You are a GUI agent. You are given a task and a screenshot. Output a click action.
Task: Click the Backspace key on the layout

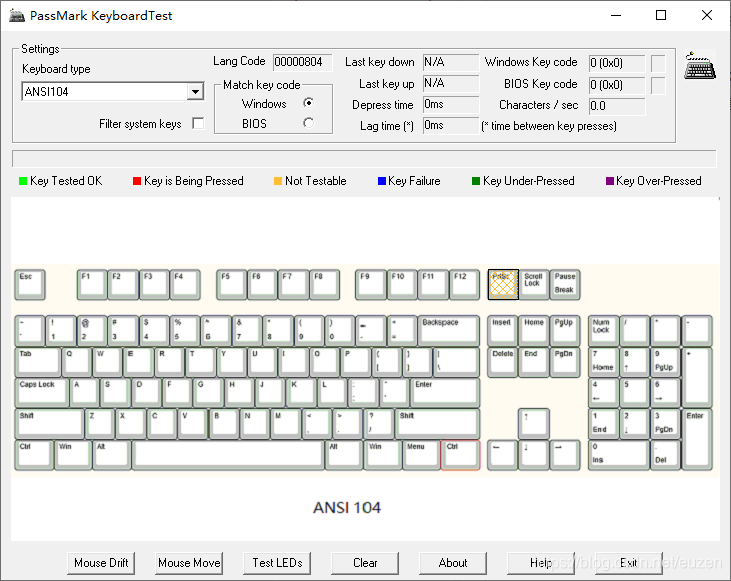click(448, 331)
